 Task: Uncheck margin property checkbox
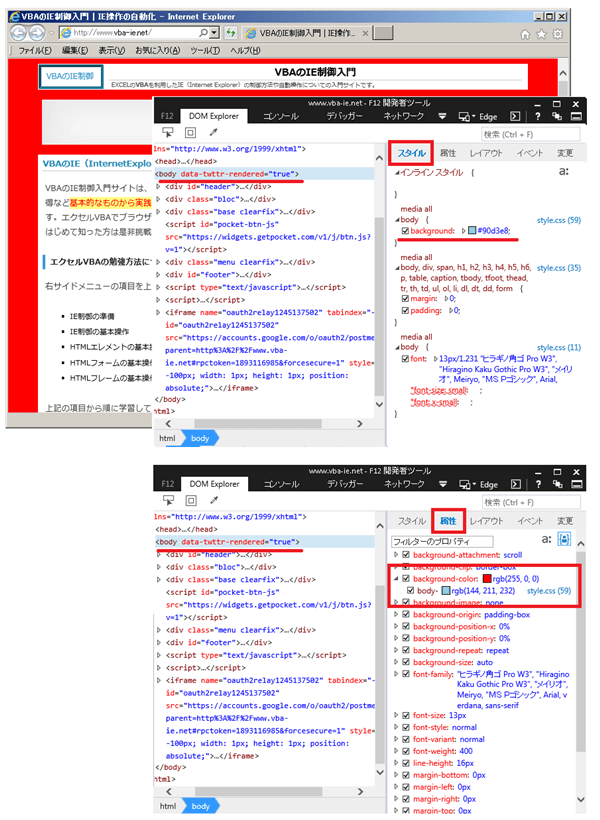(x=405, y=299)
